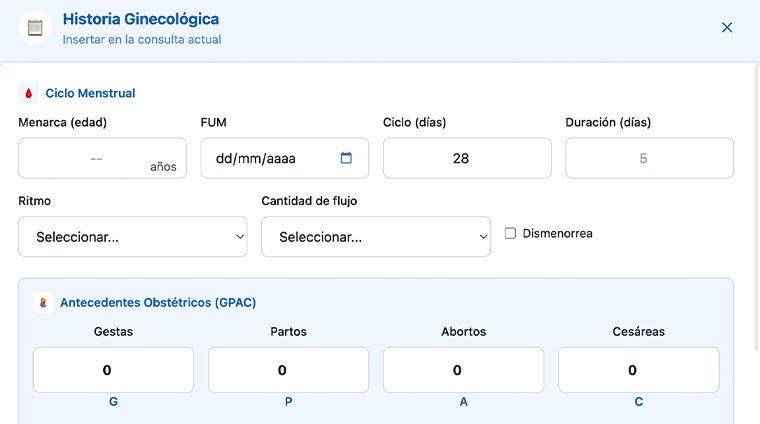Open the FUM calendar date picker icon
Viewport: 760px width, 424px height.
click(x=346, y=158)
